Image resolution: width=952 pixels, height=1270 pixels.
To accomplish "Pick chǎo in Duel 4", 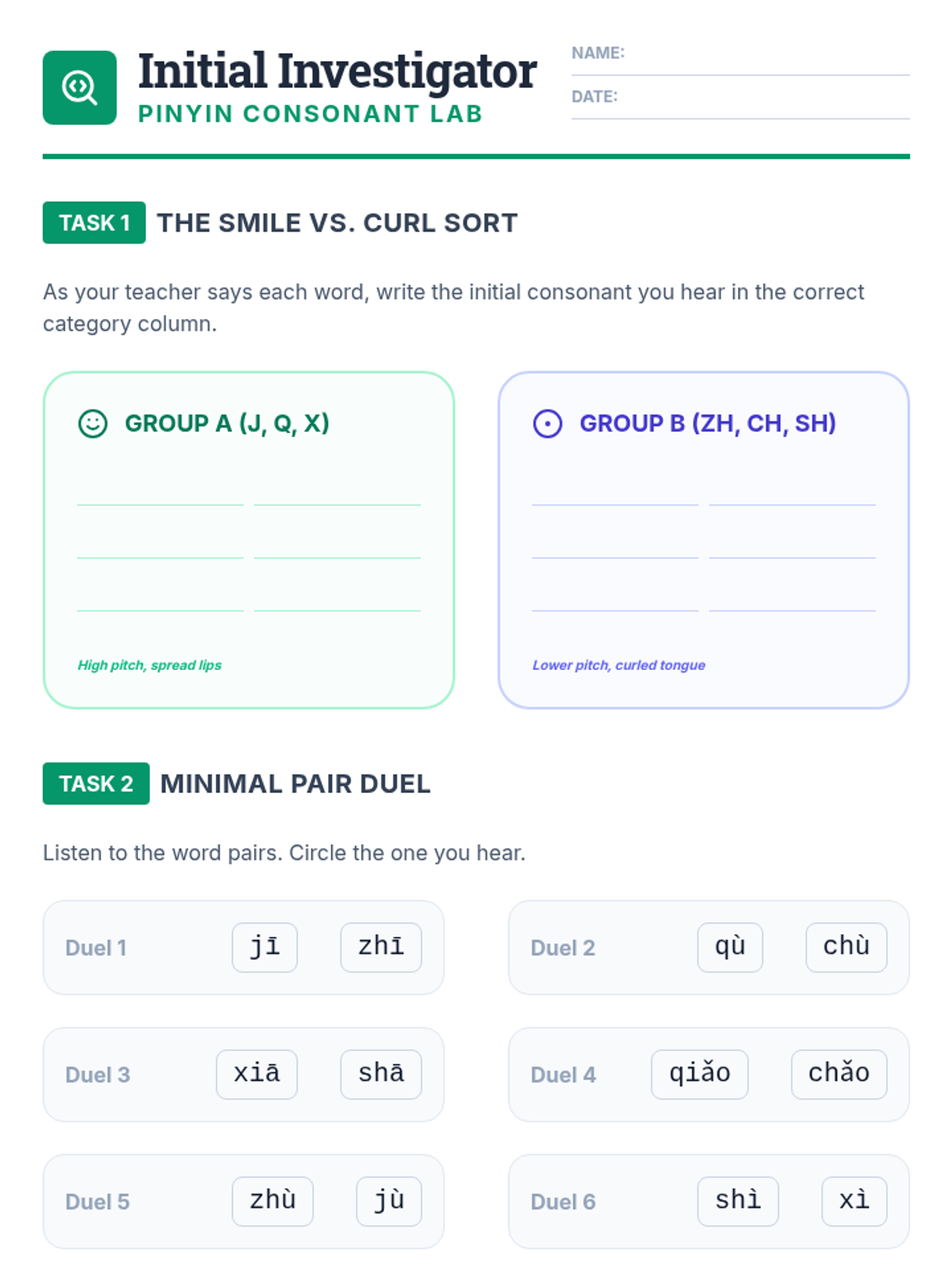I will pyautogui.click(x=839, y=1074).
